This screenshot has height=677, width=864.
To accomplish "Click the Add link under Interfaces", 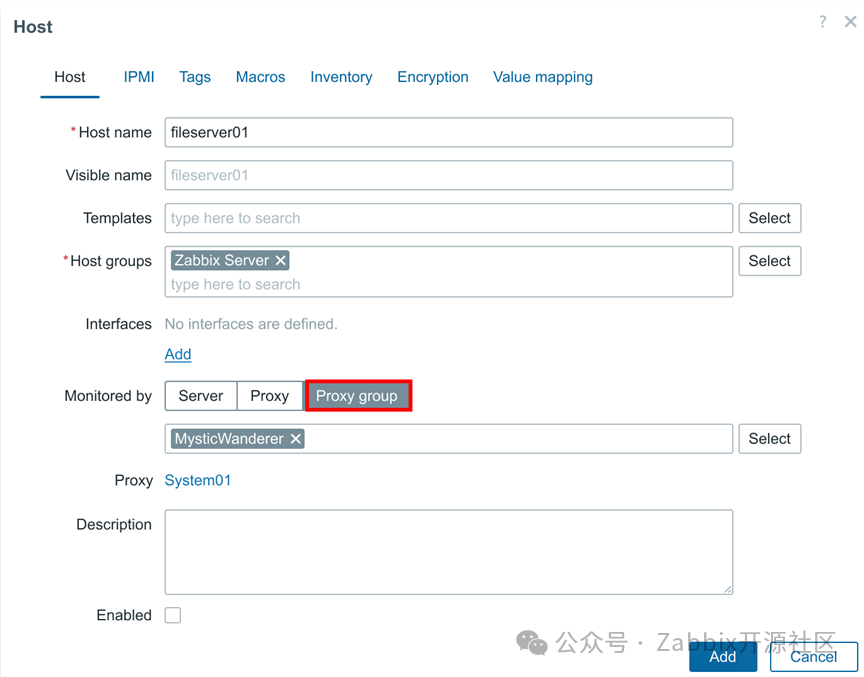I will (178, 354).
